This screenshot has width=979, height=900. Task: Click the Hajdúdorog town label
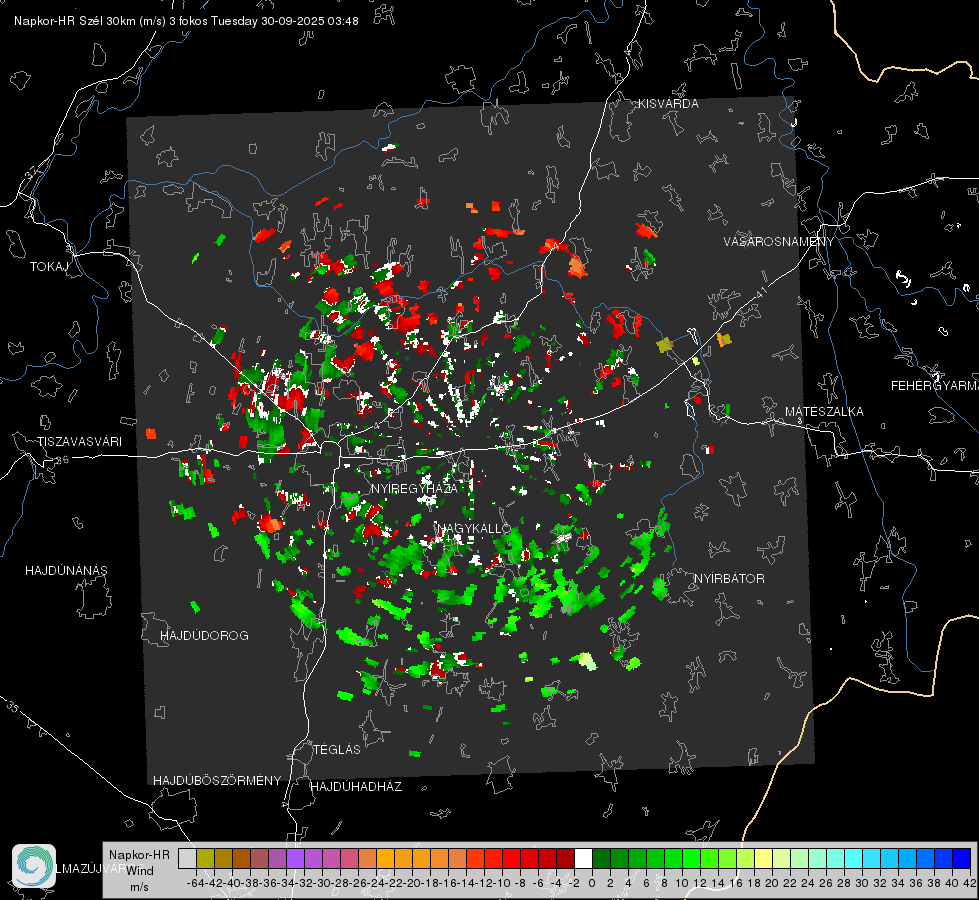point(204,636)
